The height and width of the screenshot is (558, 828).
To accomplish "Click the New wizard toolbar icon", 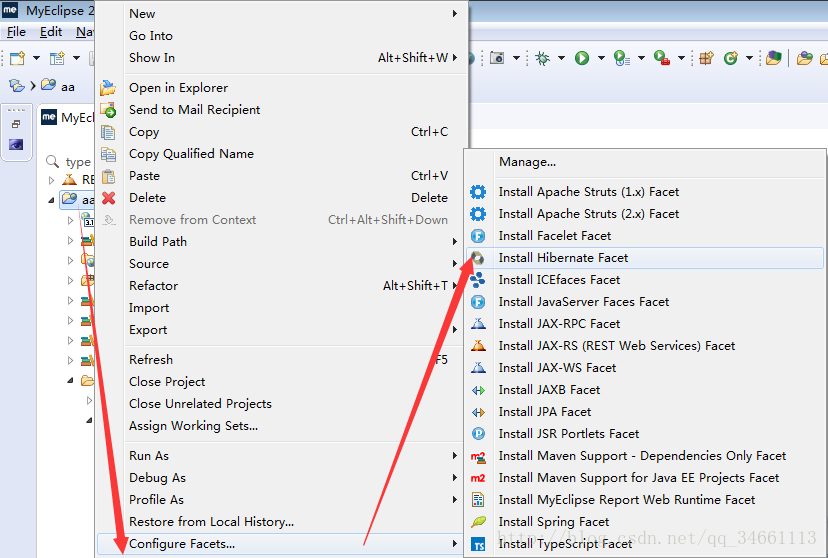I will coord(17,58).
